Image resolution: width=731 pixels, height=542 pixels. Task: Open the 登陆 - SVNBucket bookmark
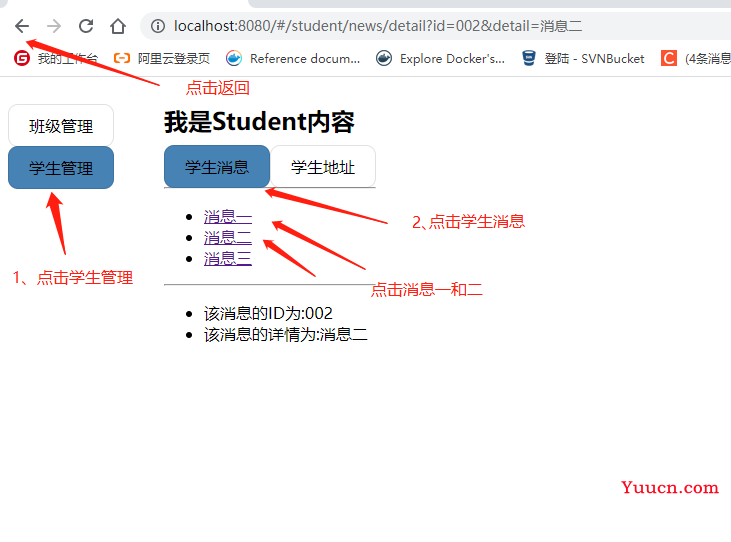coord(583,58)
